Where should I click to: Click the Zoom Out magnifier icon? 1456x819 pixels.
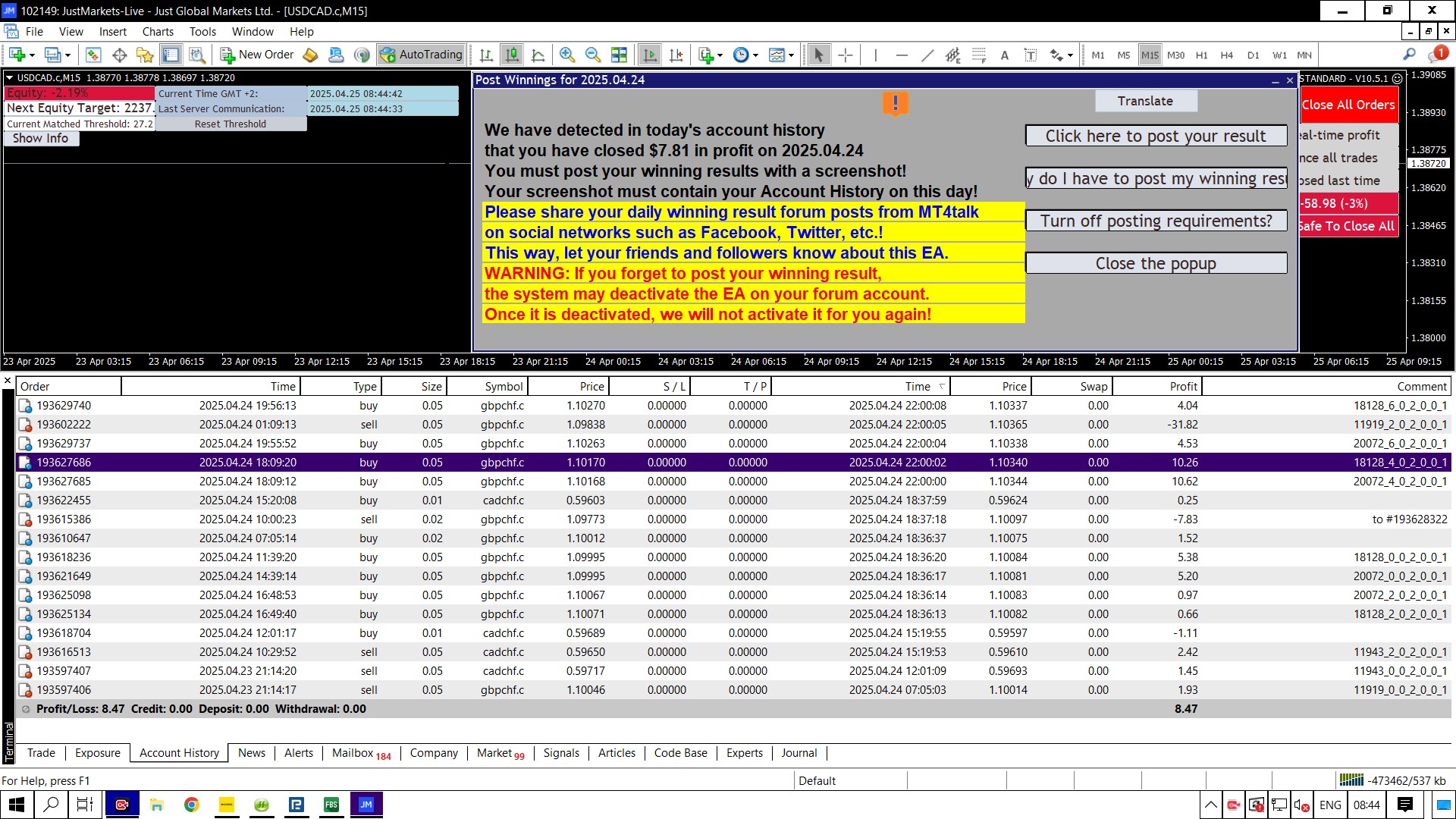(592, 55)
